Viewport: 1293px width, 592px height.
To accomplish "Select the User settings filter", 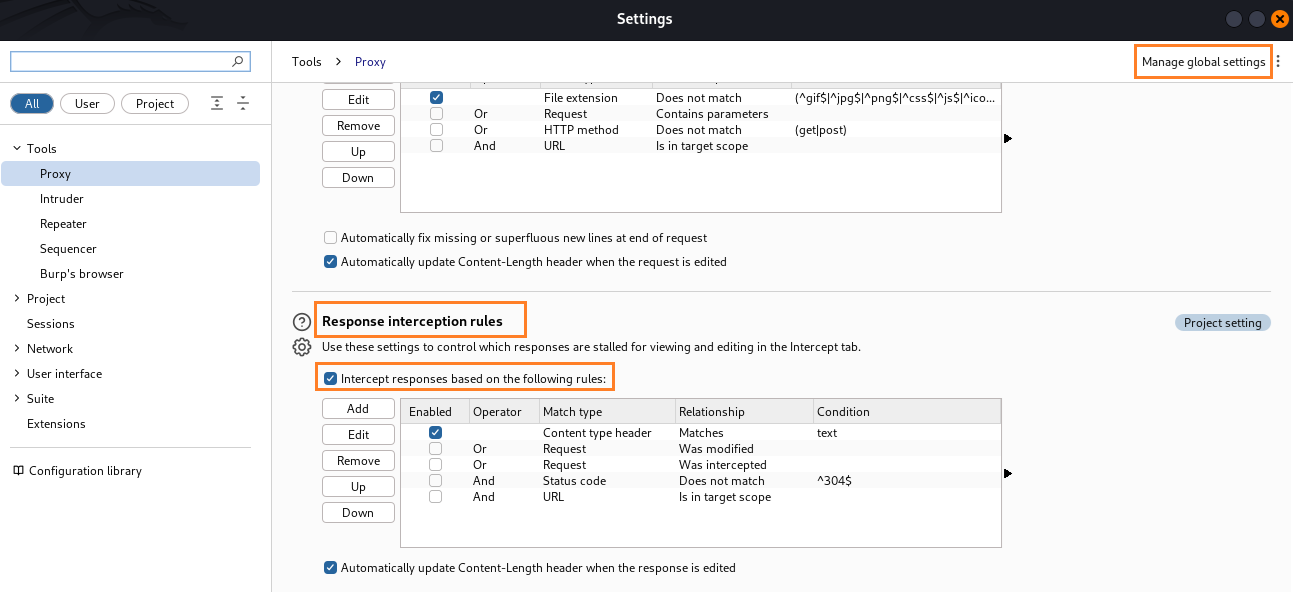I will 87,103.
